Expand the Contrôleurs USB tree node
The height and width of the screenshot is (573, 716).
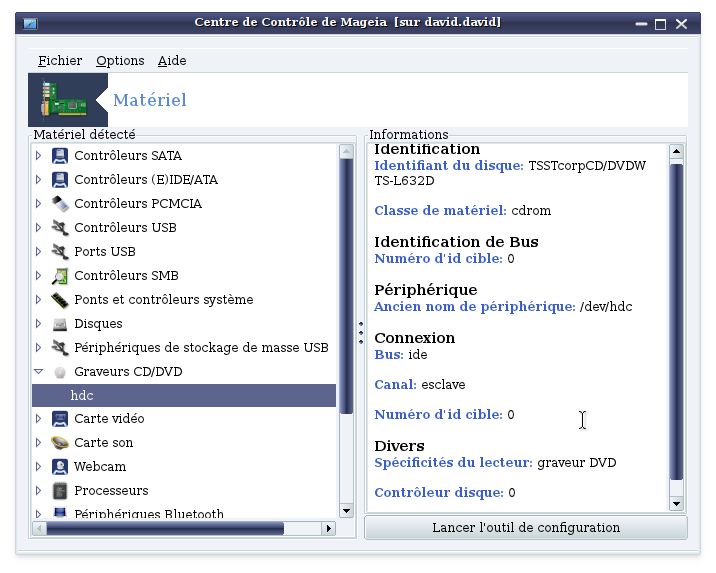coord(38,227)
